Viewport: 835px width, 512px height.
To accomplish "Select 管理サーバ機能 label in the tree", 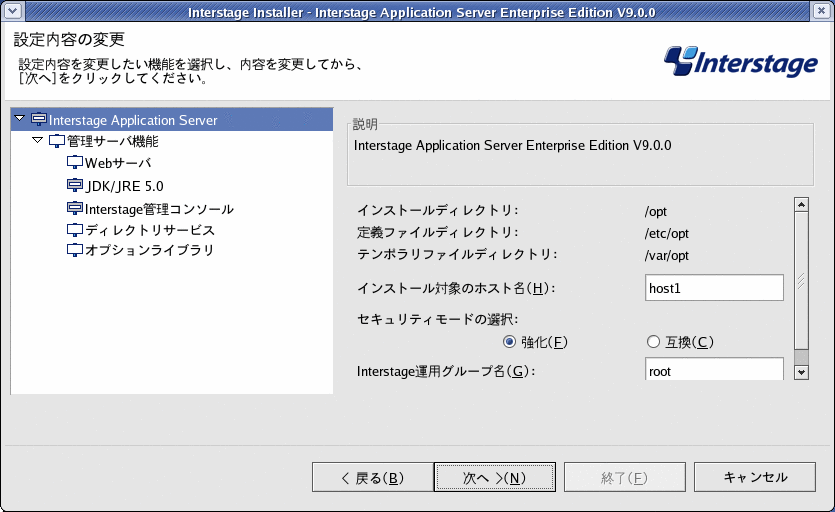I will click(x=112, y=141).
